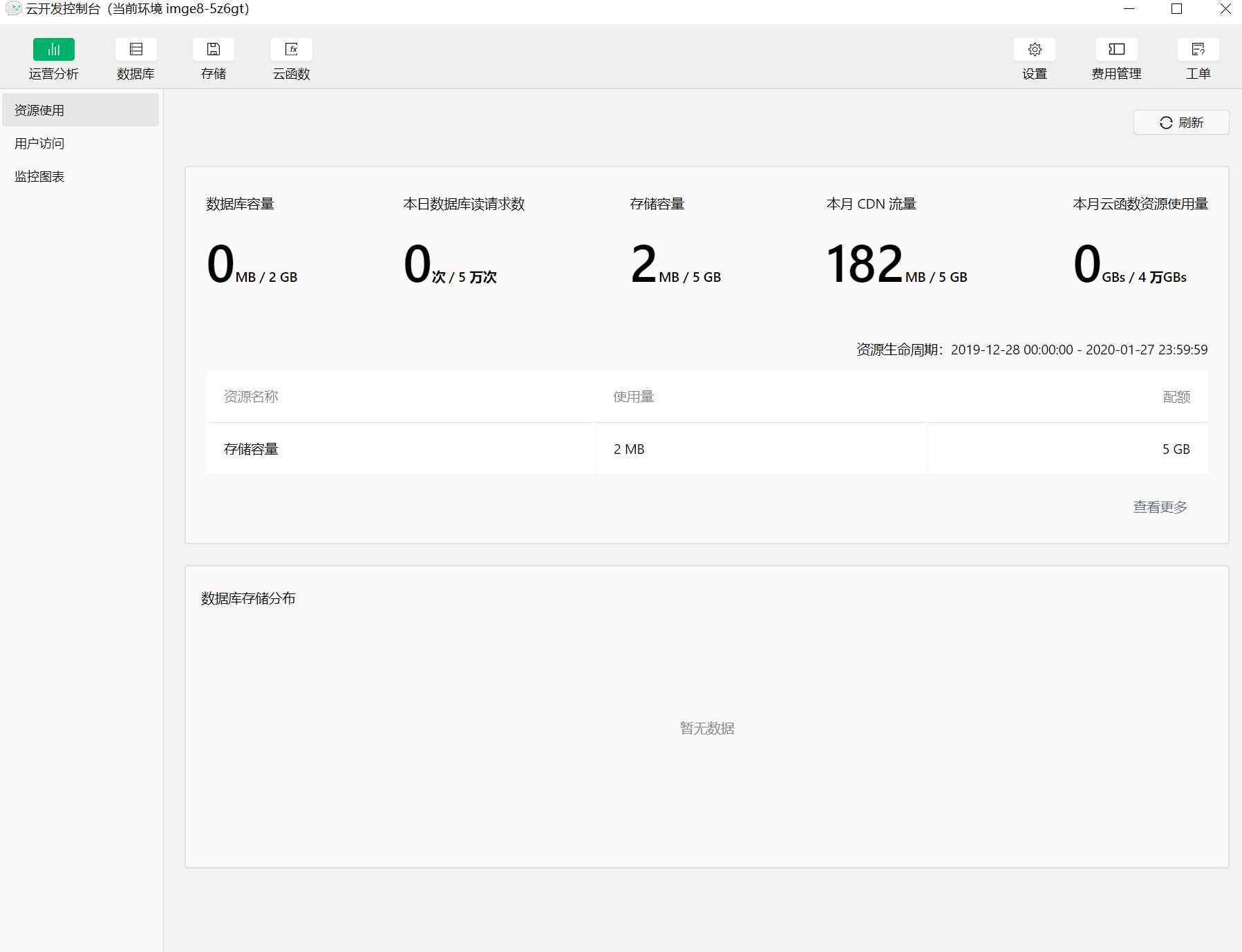Open the 运营分析 analytics icon
Image resolution: width=1242 pixels, height=952 pixels.
54,49
